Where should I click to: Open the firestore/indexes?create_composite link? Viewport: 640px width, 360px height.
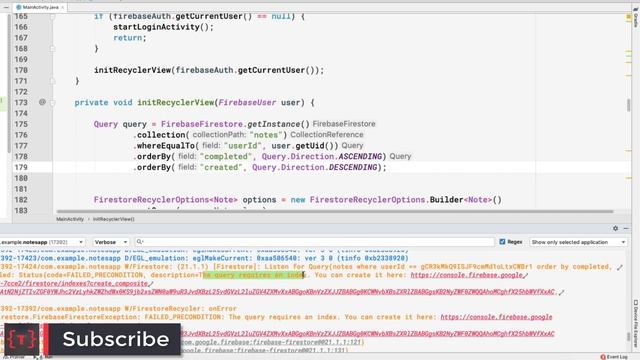click(x=73, y=283)
